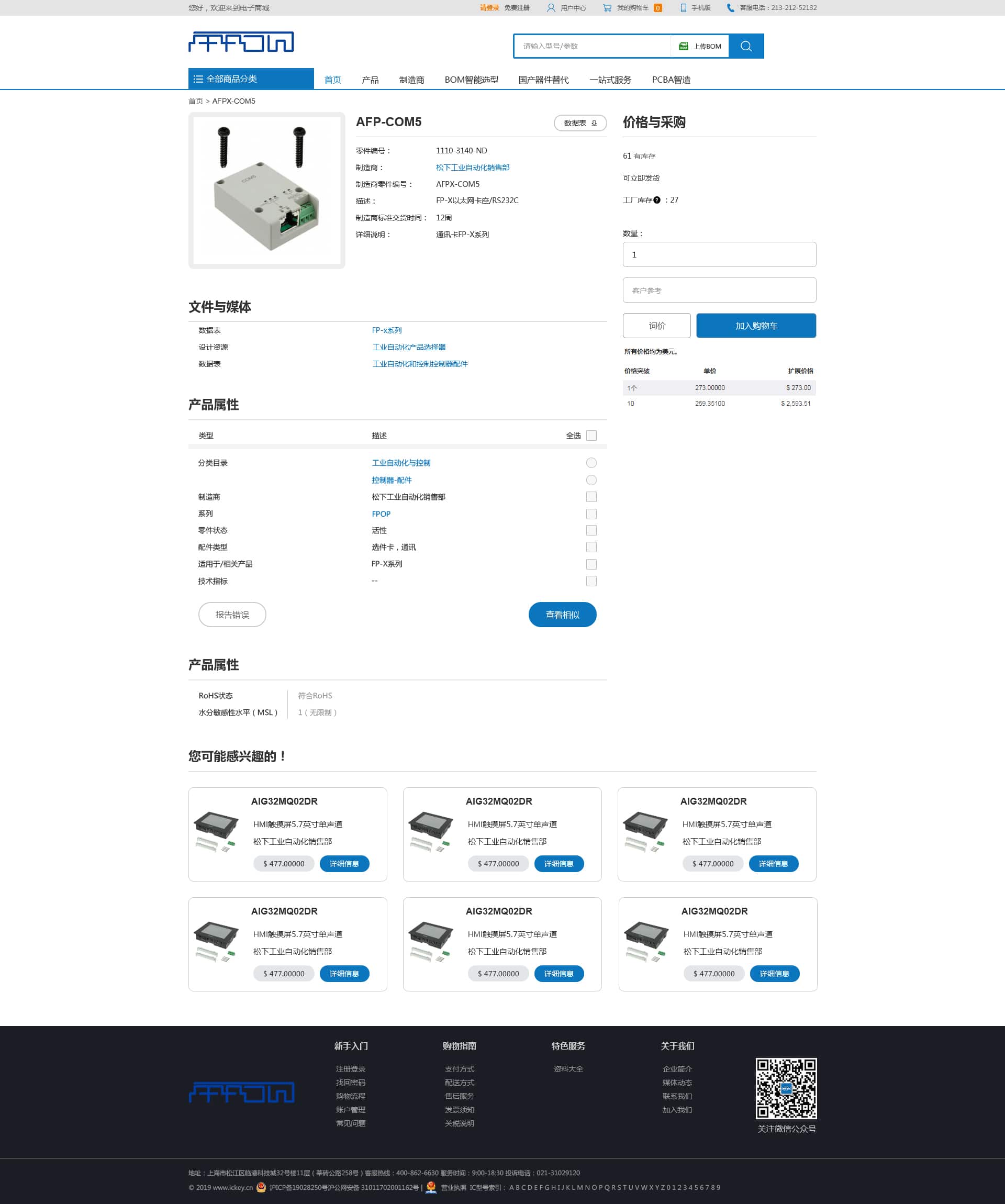Click the factory stock question mark icon
The width and height of the screenshot is (1005, 1204).
(x=656, y=200)
